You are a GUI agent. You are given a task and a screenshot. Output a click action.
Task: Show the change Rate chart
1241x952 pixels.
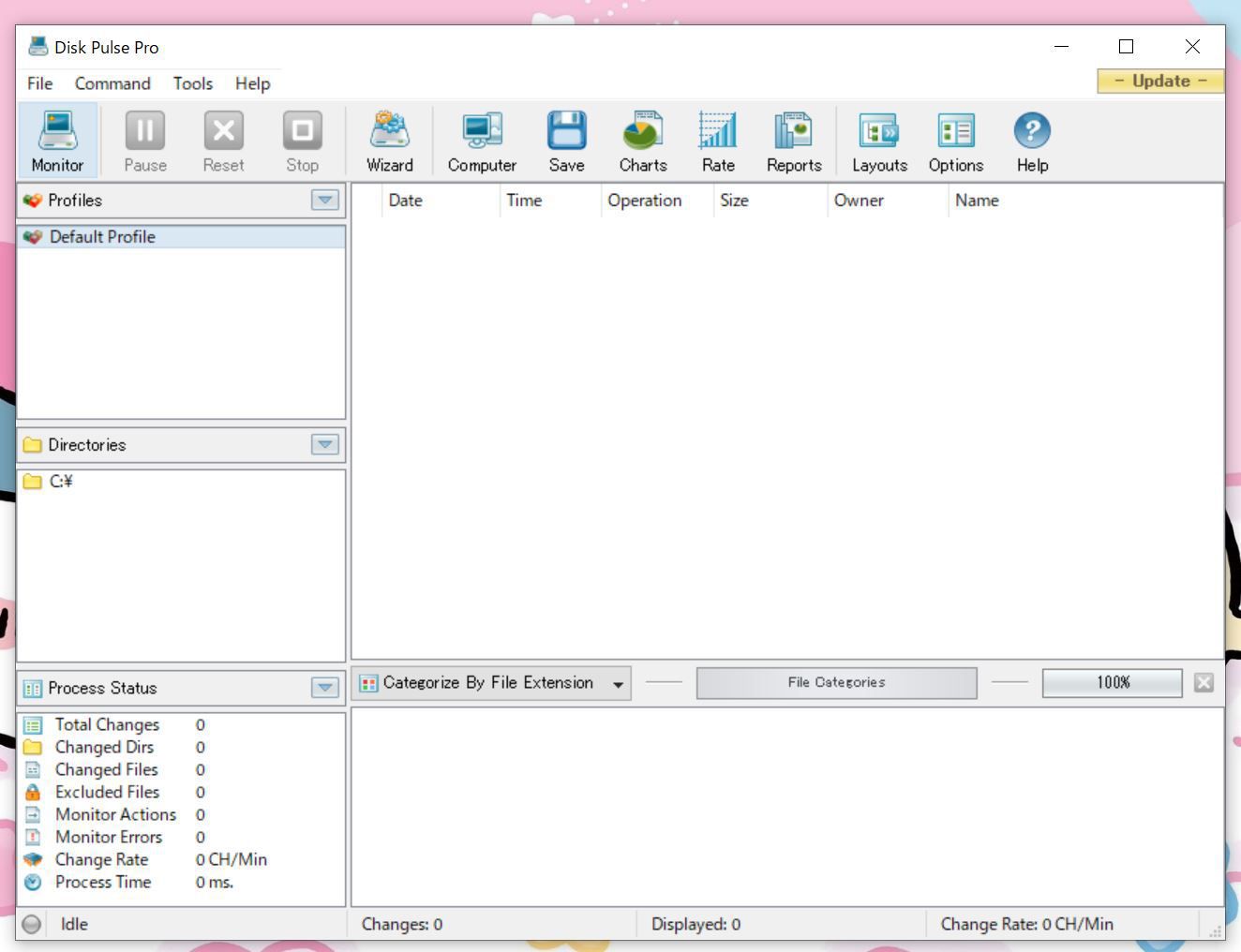coord(718,141)
